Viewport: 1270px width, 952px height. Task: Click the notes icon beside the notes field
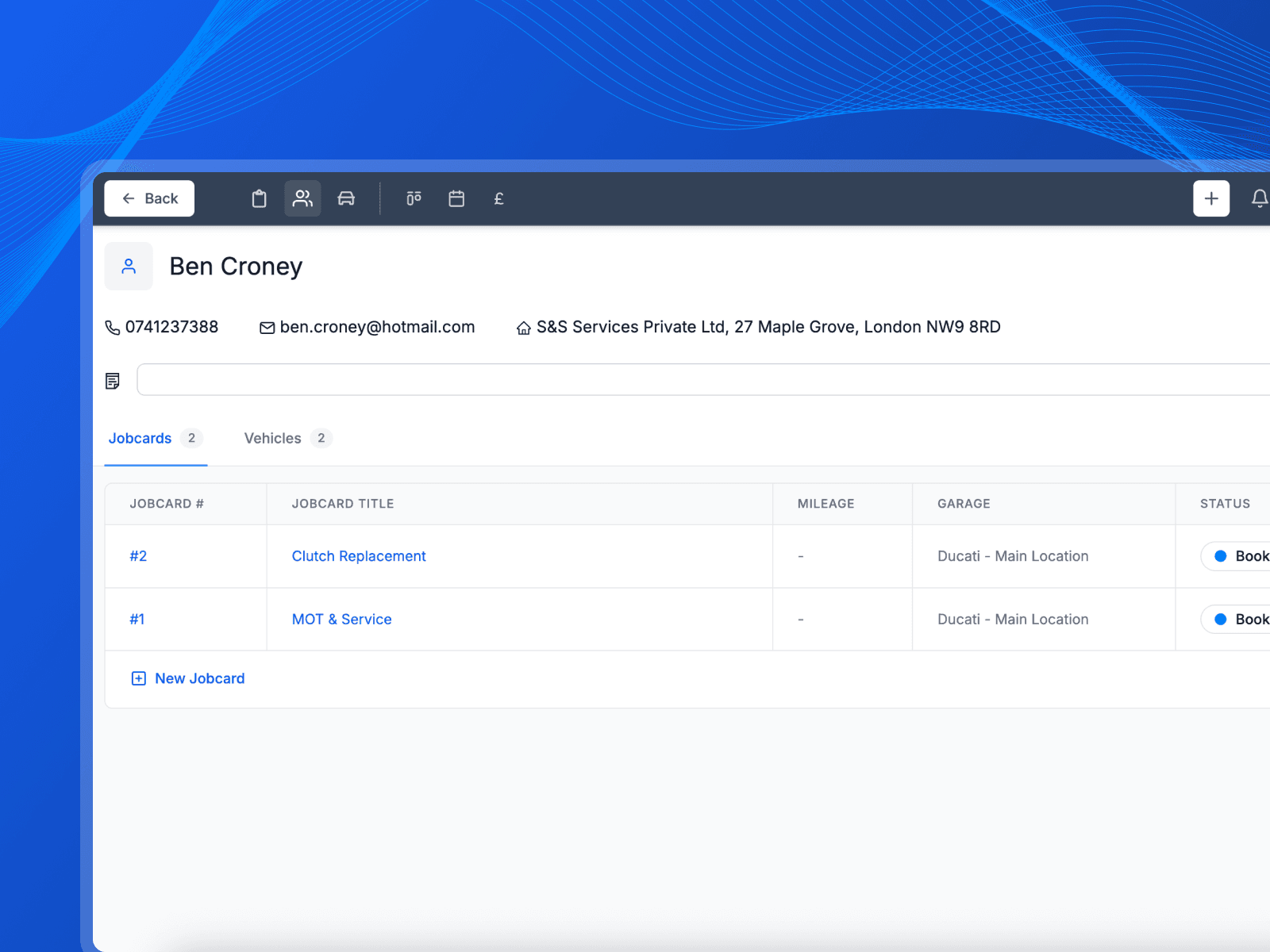click(x=113, y=380)
